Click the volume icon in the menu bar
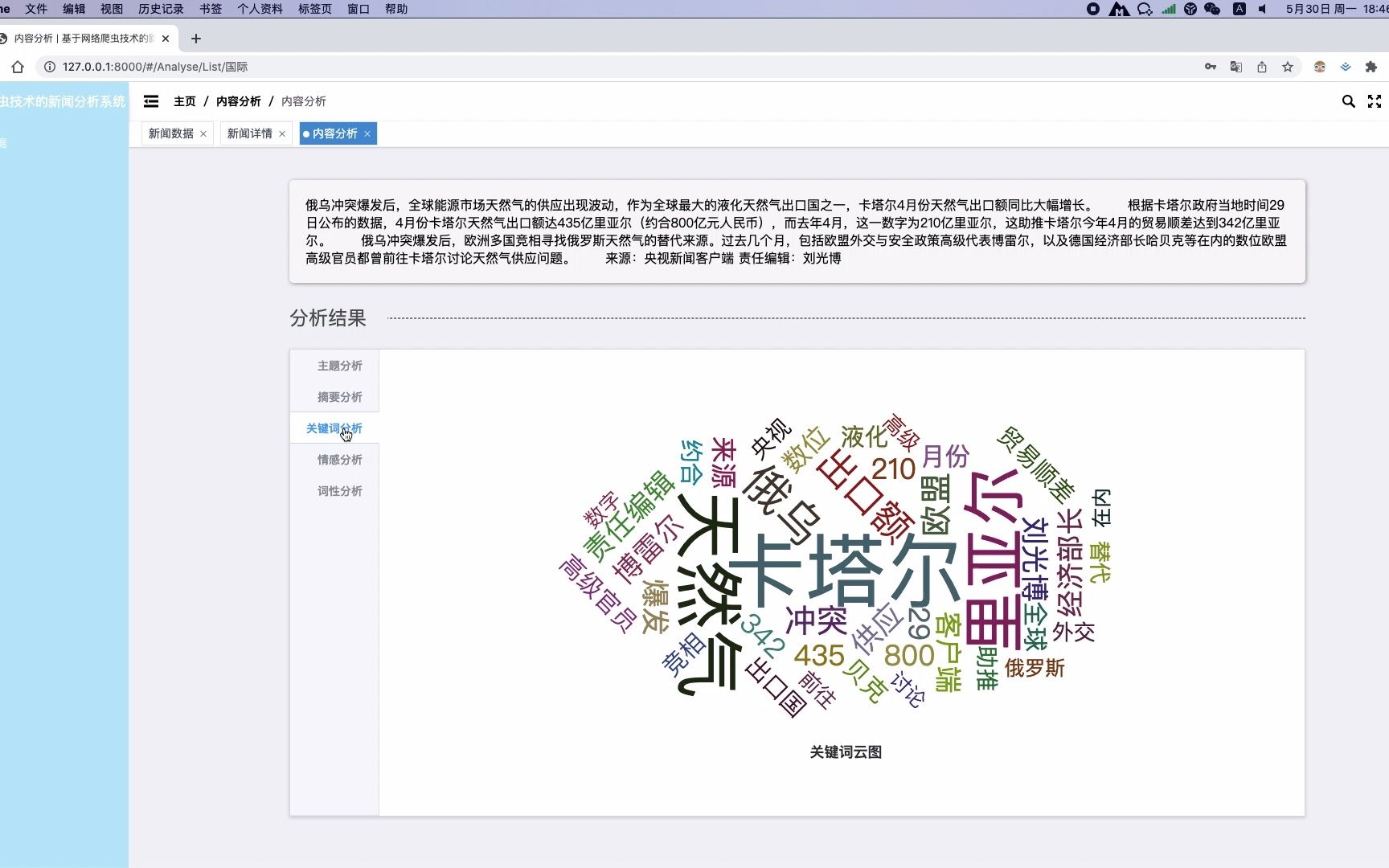This screenshot has height=868, width=1389. tap(1263, 9)
